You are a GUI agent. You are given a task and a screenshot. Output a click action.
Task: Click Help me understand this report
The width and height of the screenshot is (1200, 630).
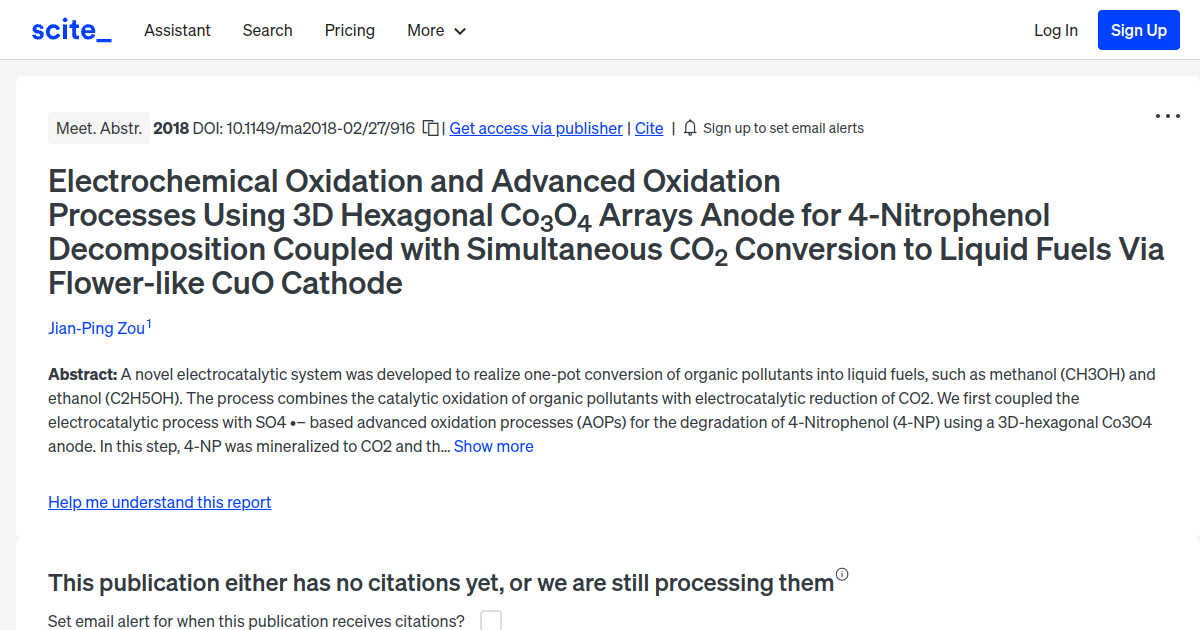click(159, 502)
